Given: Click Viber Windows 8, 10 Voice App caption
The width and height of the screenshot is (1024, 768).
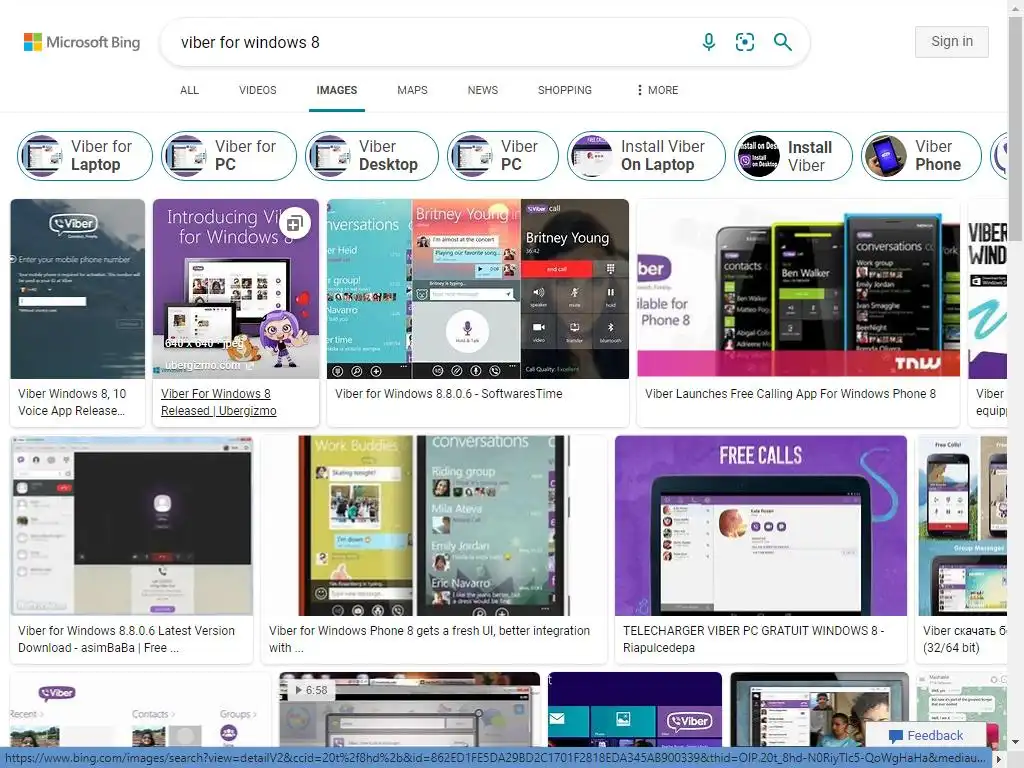Looking at the screenshot, I should tap(72, 402).
